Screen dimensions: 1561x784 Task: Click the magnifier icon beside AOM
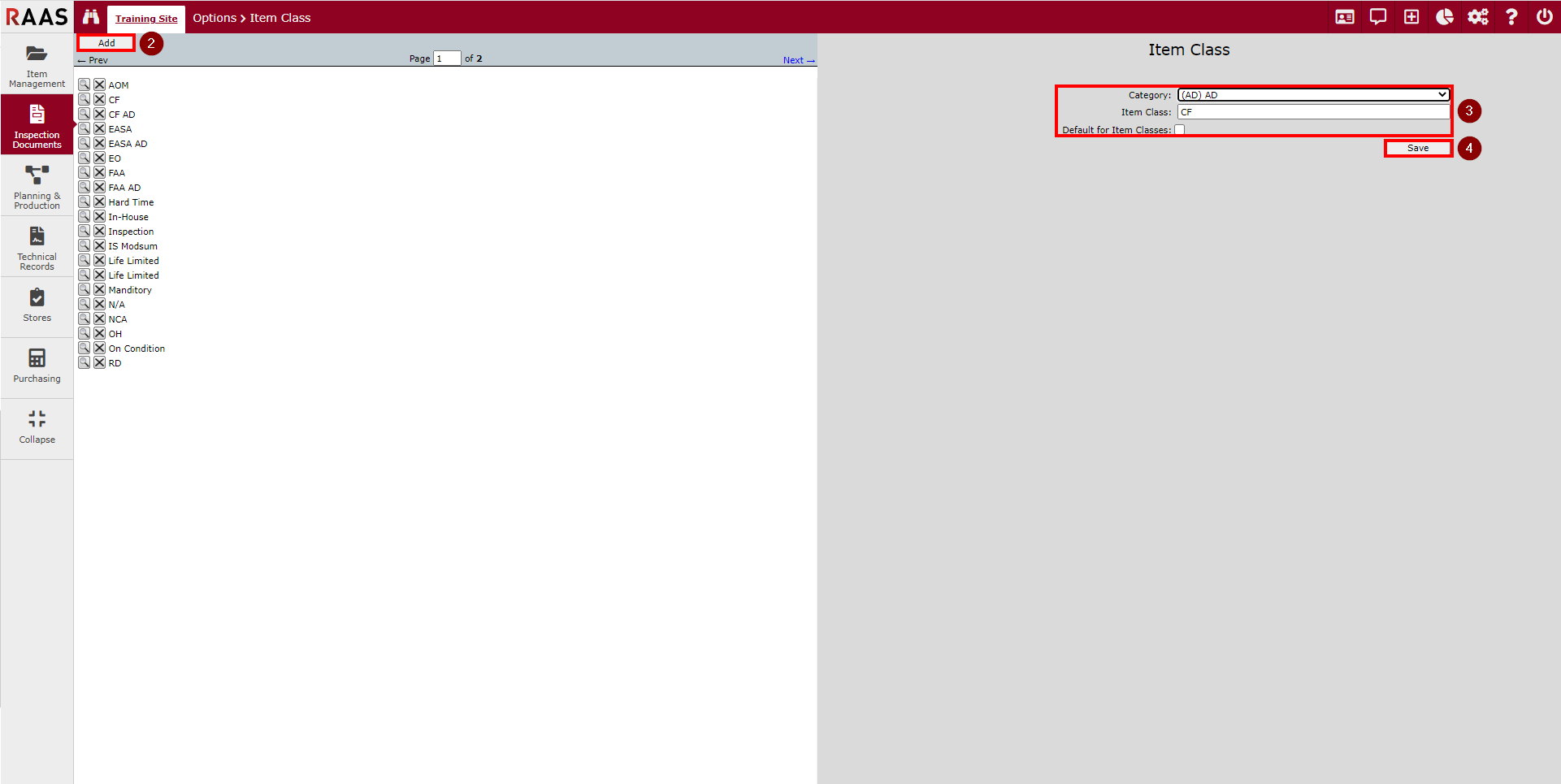[84, 84]
